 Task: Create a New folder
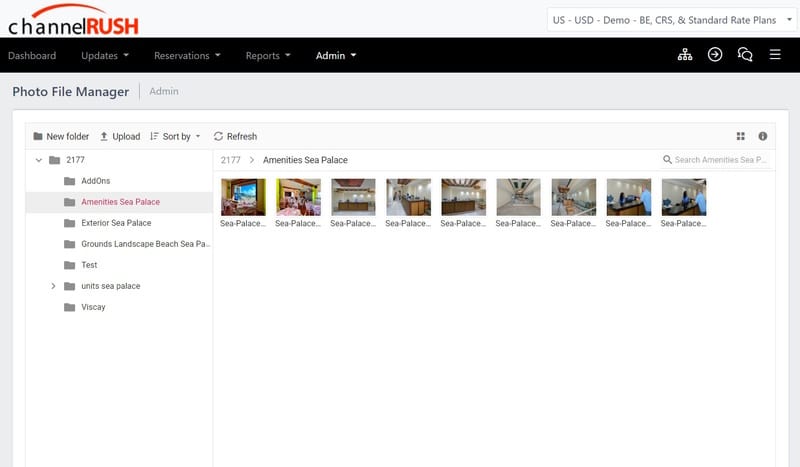(x=61, y=136)
